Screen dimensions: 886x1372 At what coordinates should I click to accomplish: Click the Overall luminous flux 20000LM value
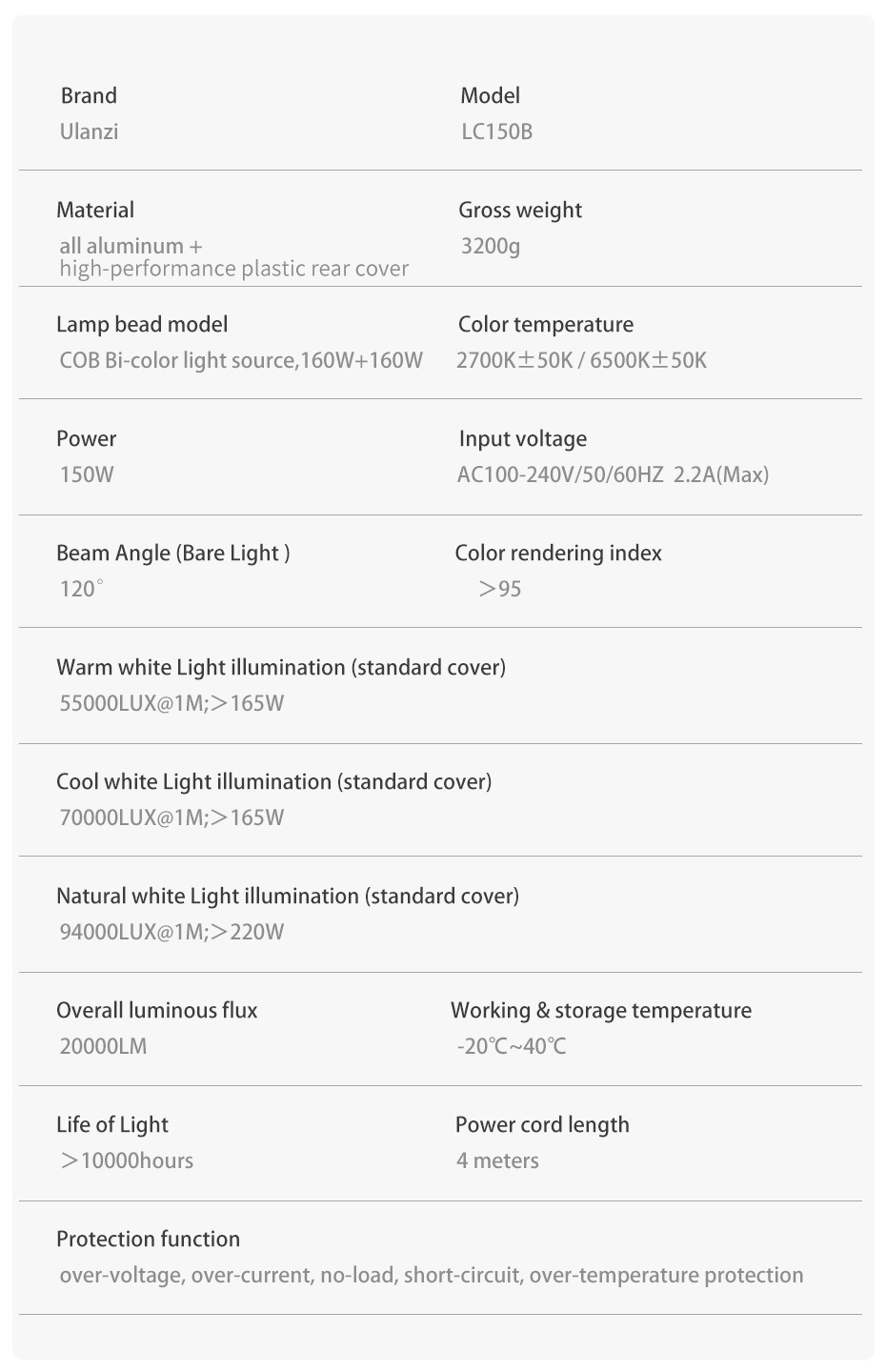click(x=103, y=1046)
